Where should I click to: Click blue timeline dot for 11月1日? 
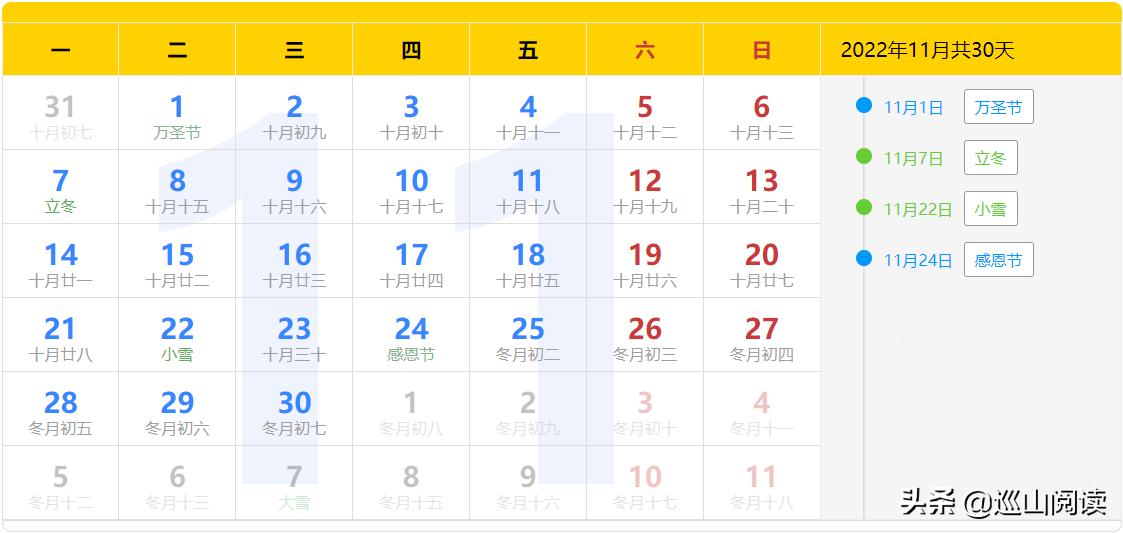[864, 105]
